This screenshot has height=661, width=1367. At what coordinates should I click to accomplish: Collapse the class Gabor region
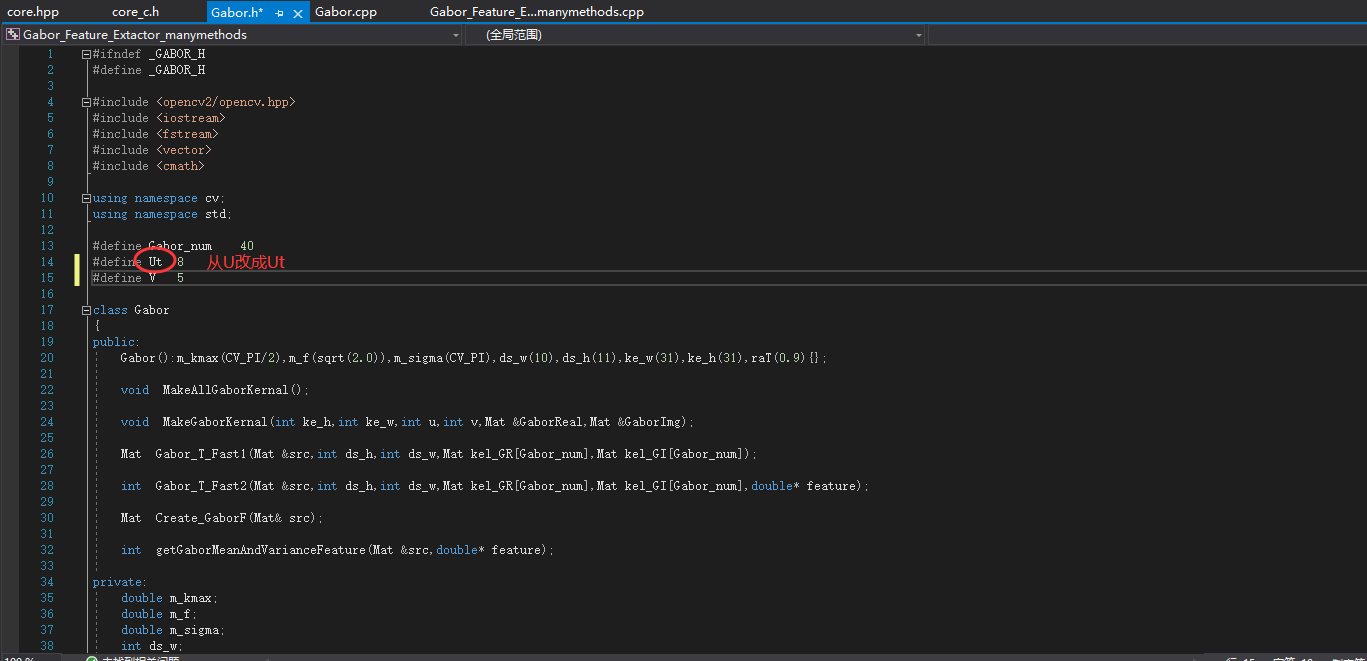tap(86, 310)
